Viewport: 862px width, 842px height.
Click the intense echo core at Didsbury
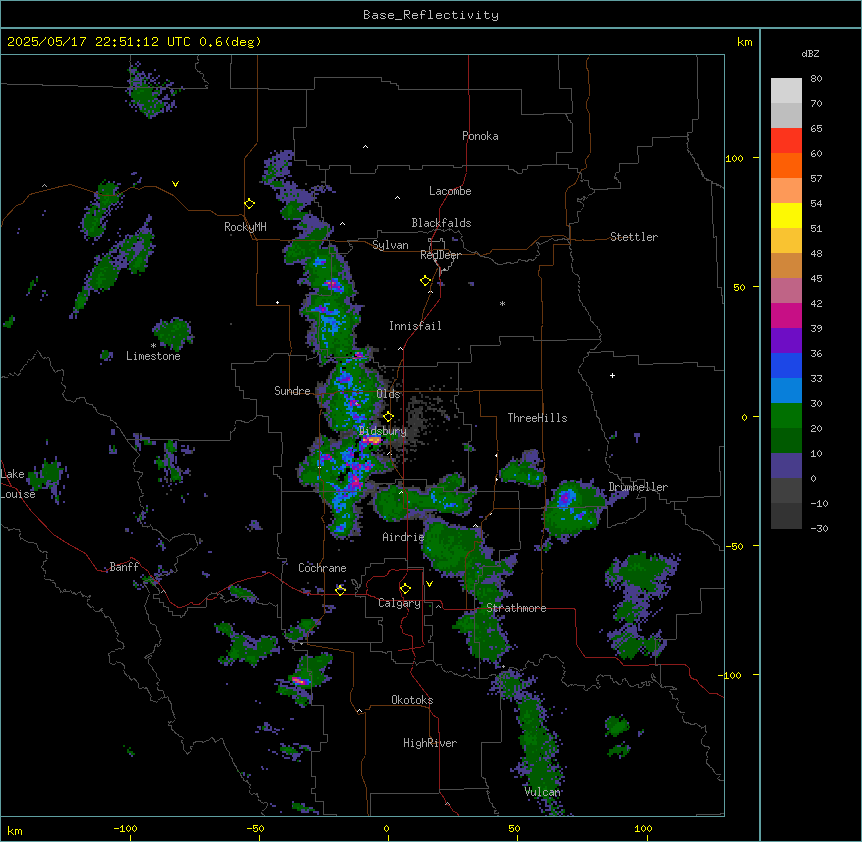(x=372, y=440)
